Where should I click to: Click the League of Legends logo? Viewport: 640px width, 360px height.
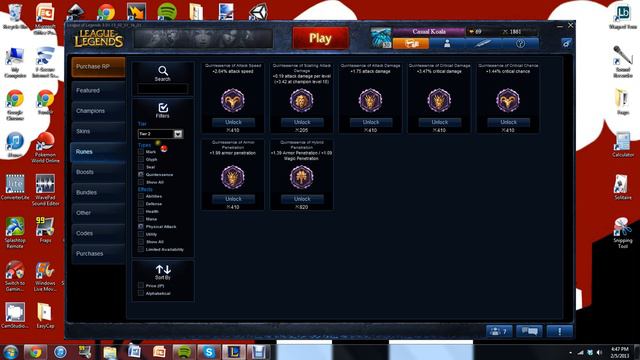pos(98,38)
